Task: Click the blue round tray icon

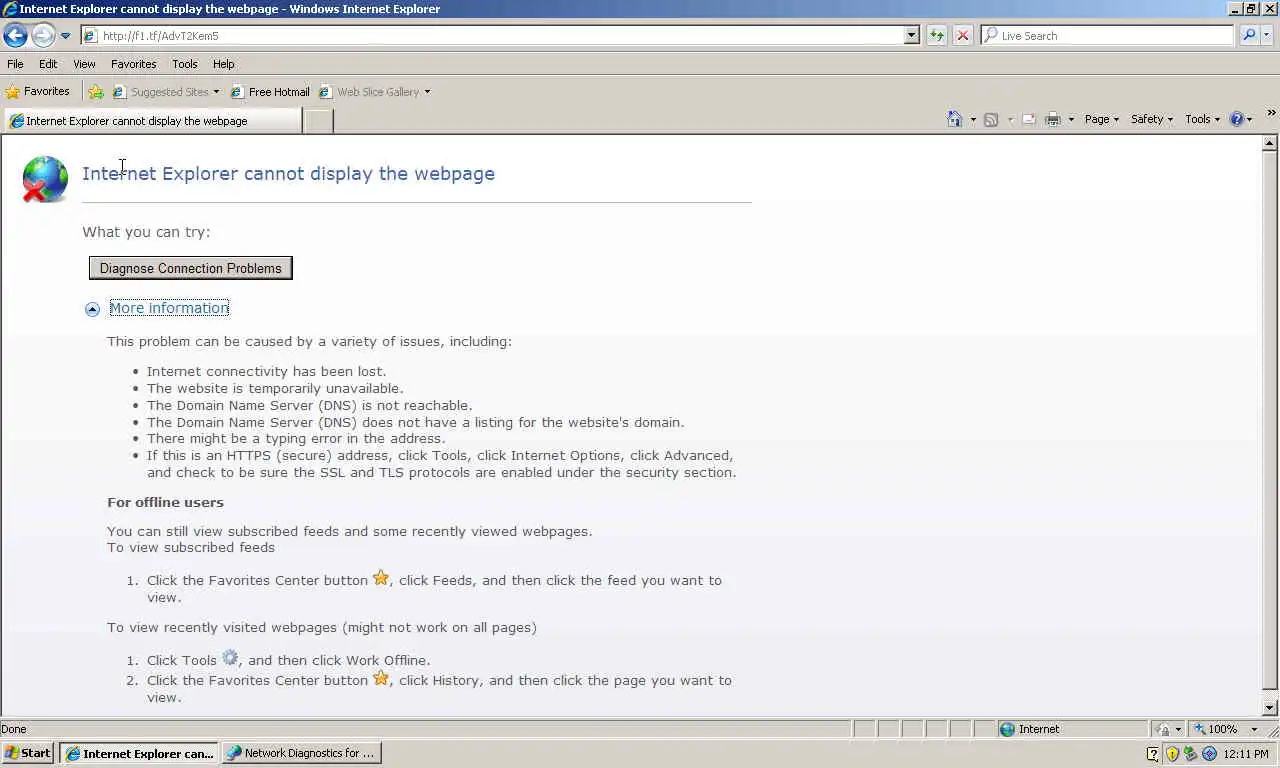Action: pos(1210,754)
